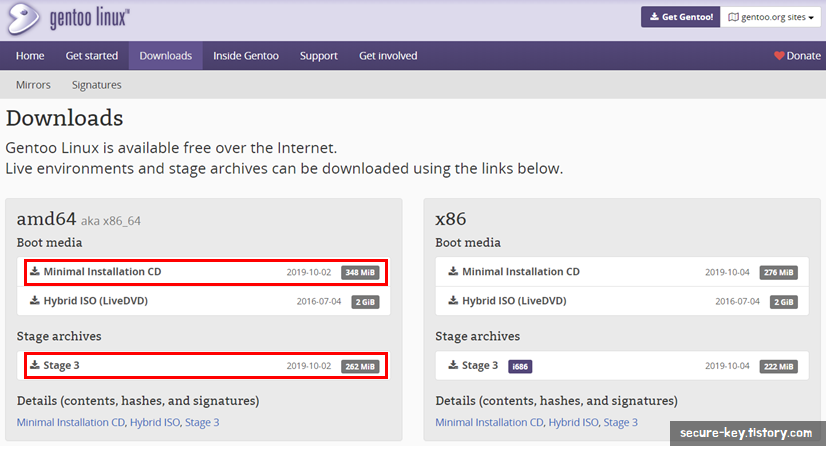This screenshot has width=826, height=450.
Task: Click the i686 badge on x86 Stage 3
Action: coord(520,367)
